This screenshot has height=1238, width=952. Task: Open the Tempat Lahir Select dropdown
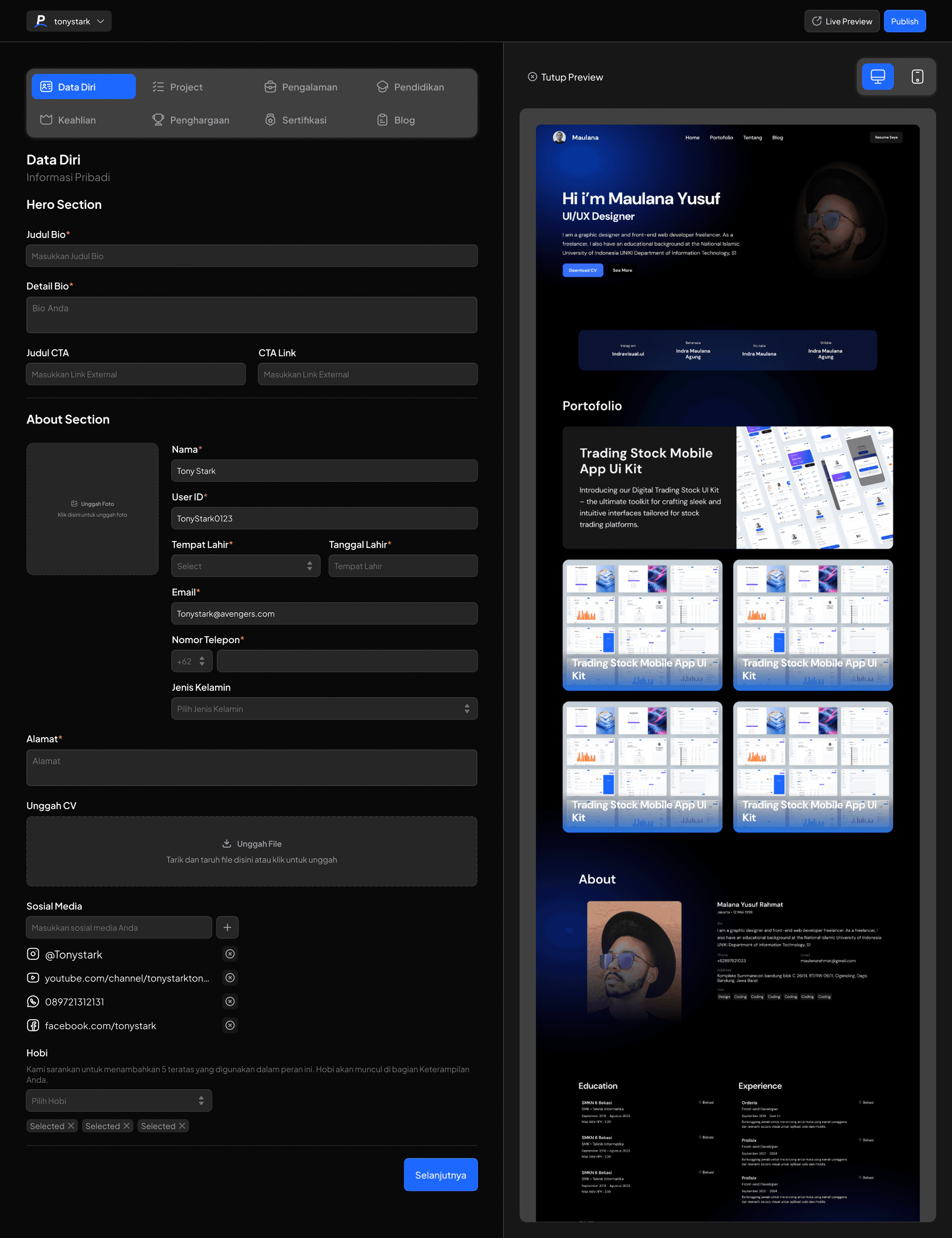pos(245,566)
